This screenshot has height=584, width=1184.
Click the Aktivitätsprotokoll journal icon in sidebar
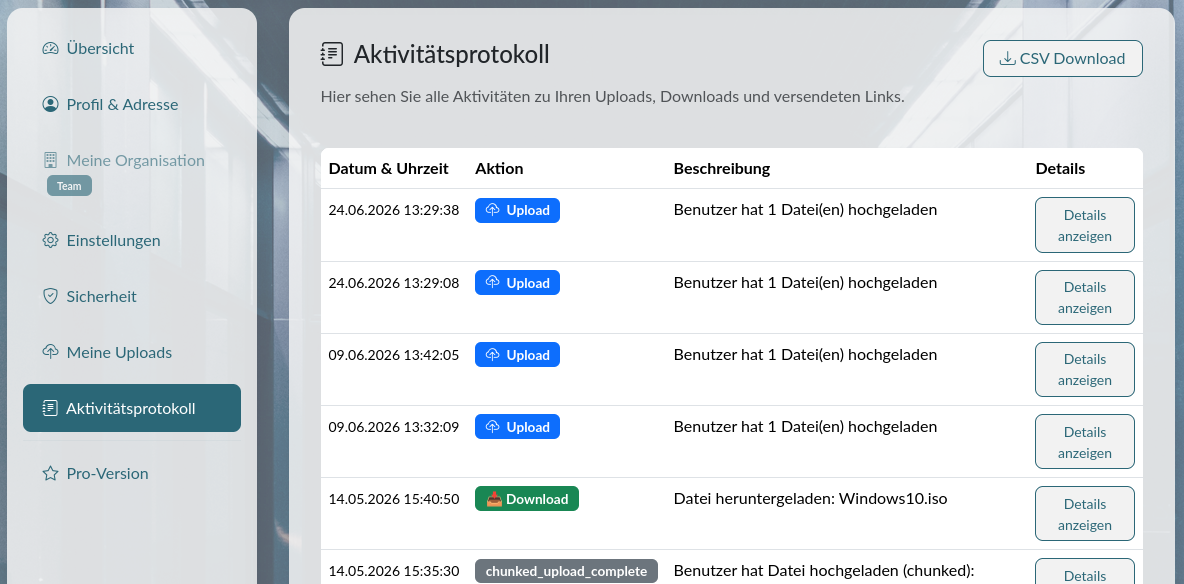(50, 409)
